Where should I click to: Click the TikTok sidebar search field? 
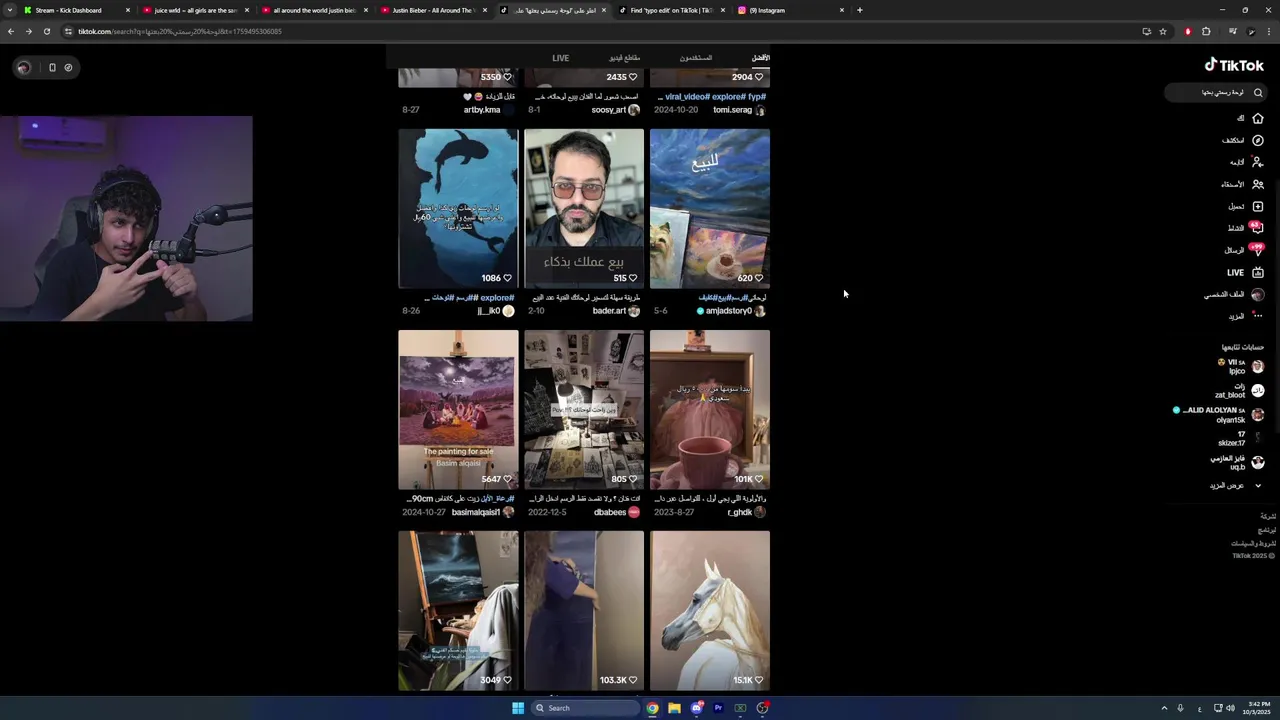[x=1216, y=93]
